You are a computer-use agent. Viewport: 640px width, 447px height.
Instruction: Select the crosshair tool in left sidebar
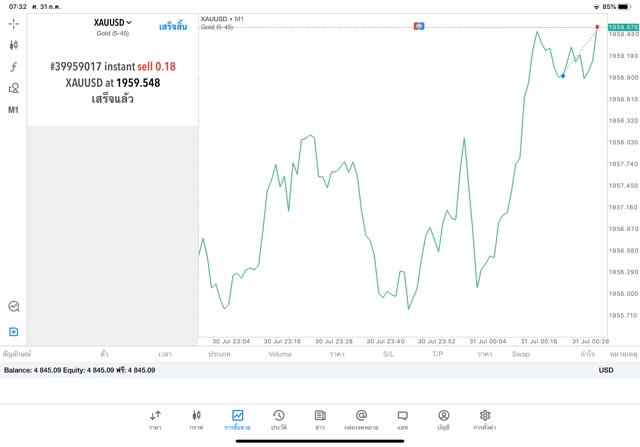14,23
